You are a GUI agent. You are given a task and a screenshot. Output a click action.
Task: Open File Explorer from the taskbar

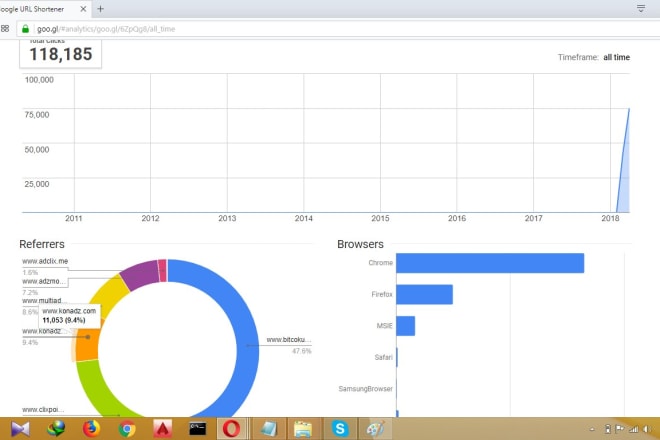pyautogui.click(x=303, y=429)
